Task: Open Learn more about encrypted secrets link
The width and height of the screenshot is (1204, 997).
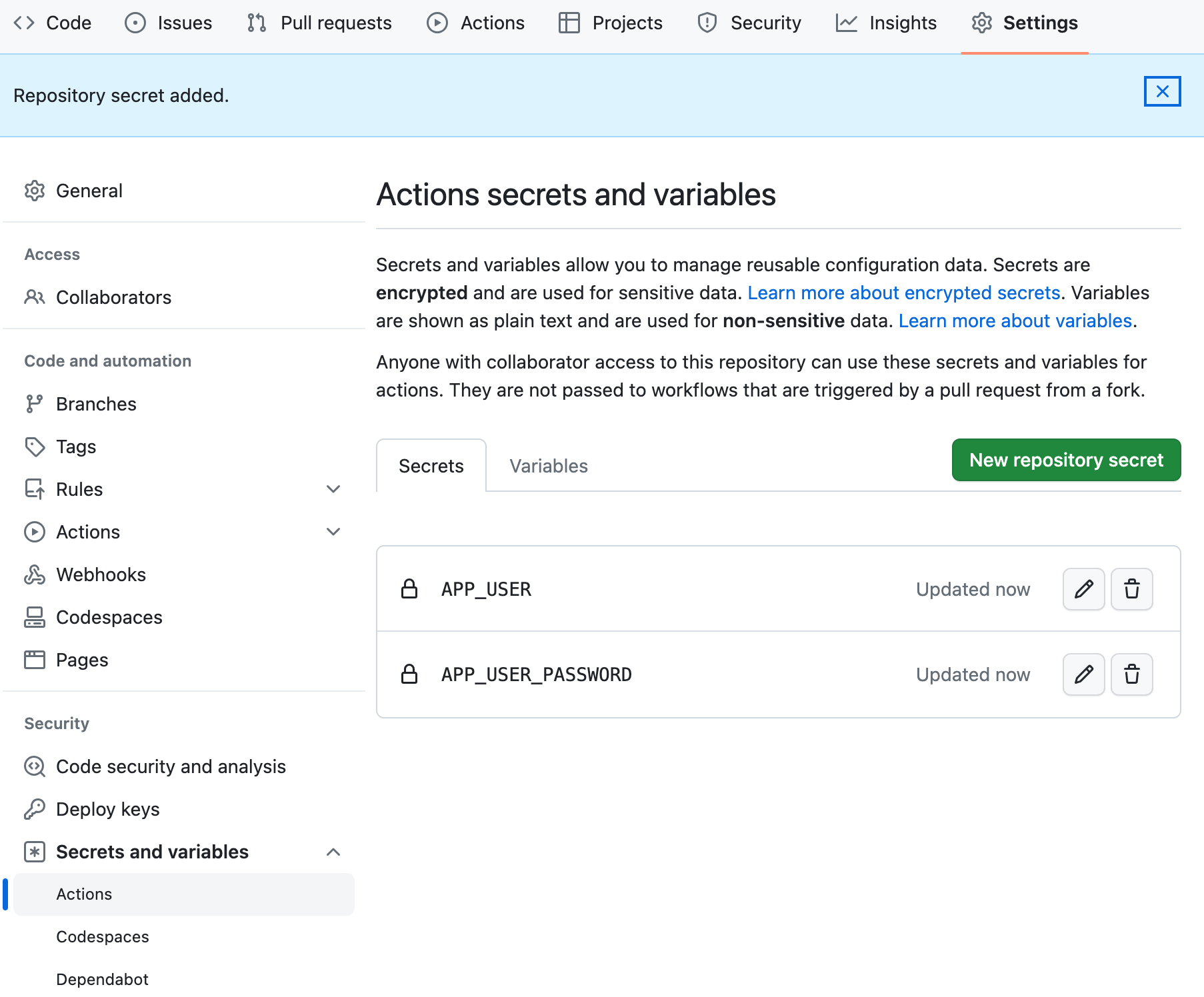Action: [903, 293]
